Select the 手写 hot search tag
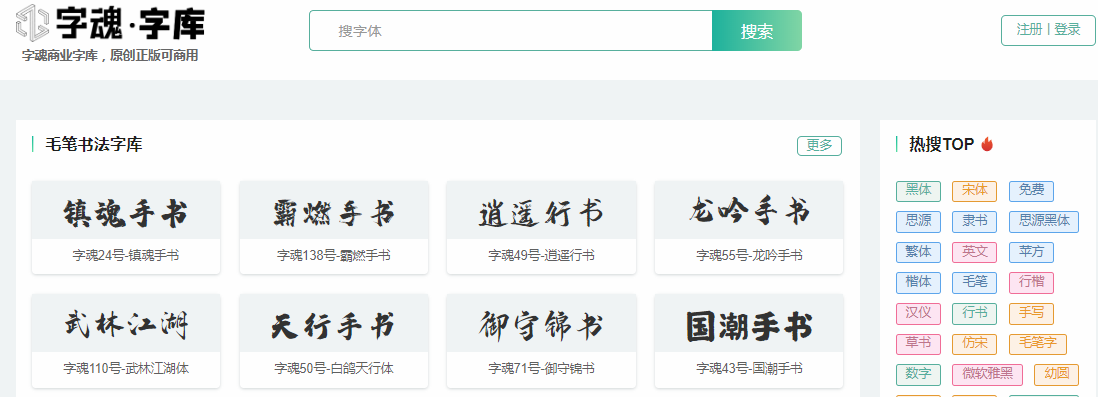Screen dimensions: 1098x397 click(x=1031, y=314)
